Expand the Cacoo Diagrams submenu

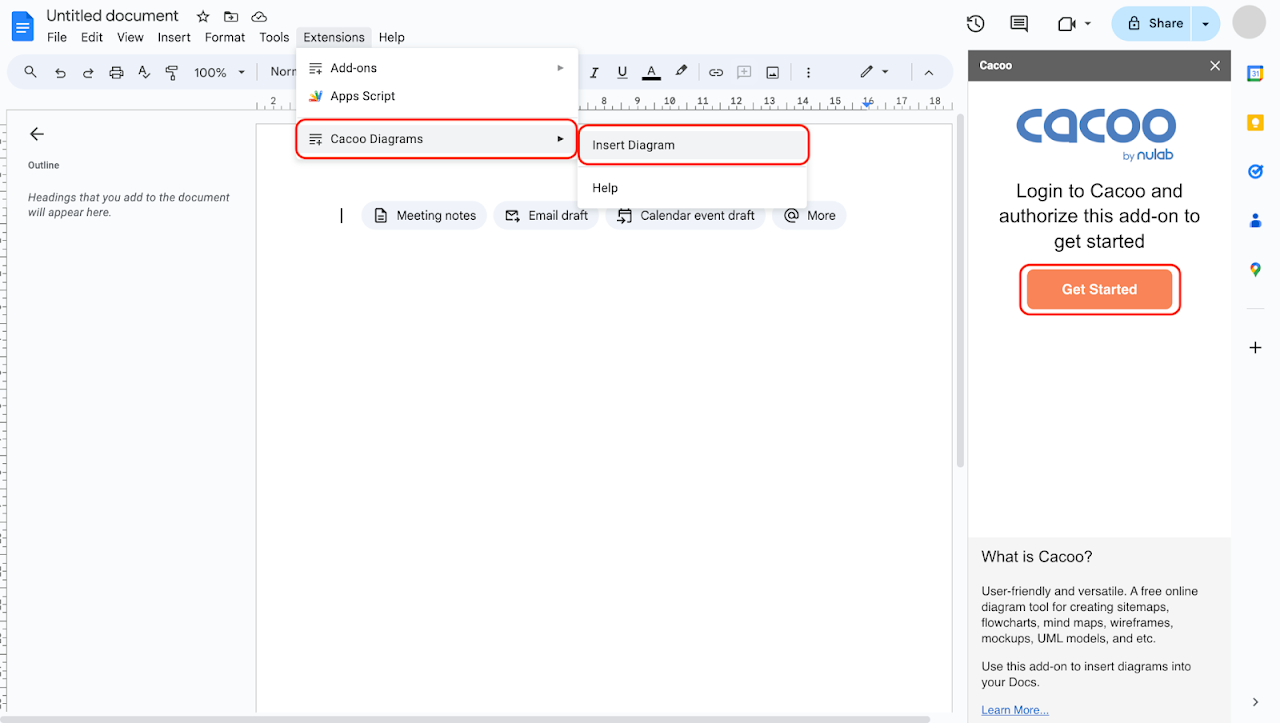pos(437,139)
